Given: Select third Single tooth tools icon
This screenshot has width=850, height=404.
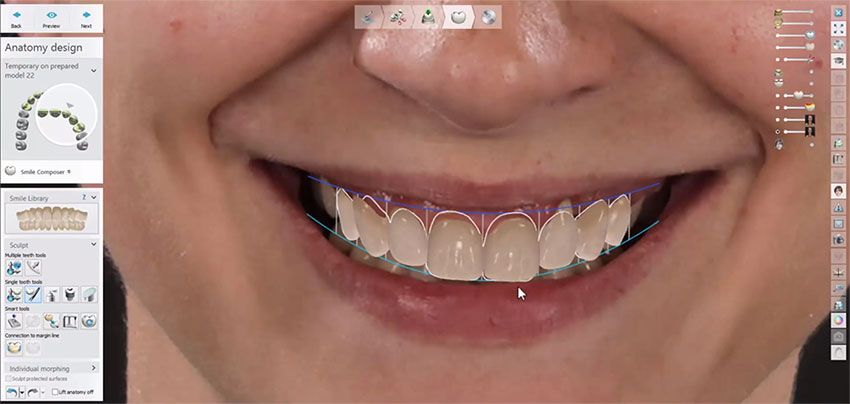Looking at the screenshot, I should pos(52,294).
